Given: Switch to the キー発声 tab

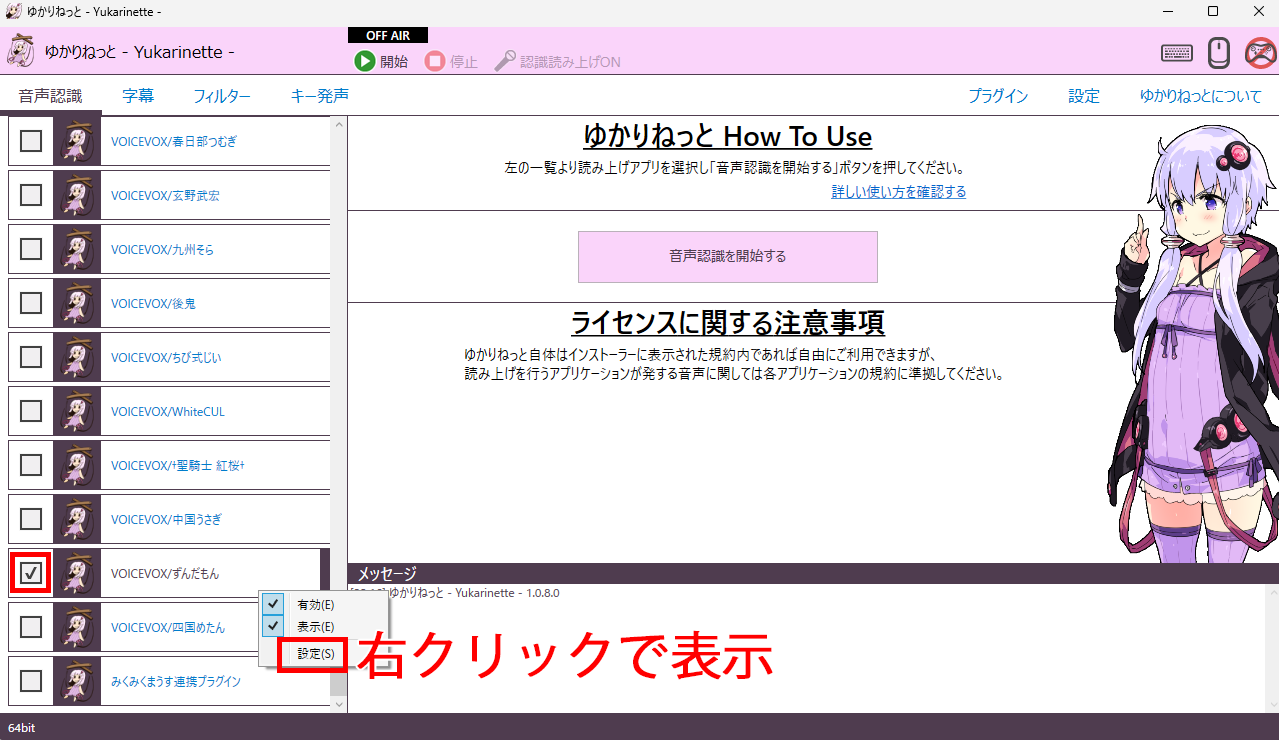Looking at the screenshot, I should [x=319, y=96].
